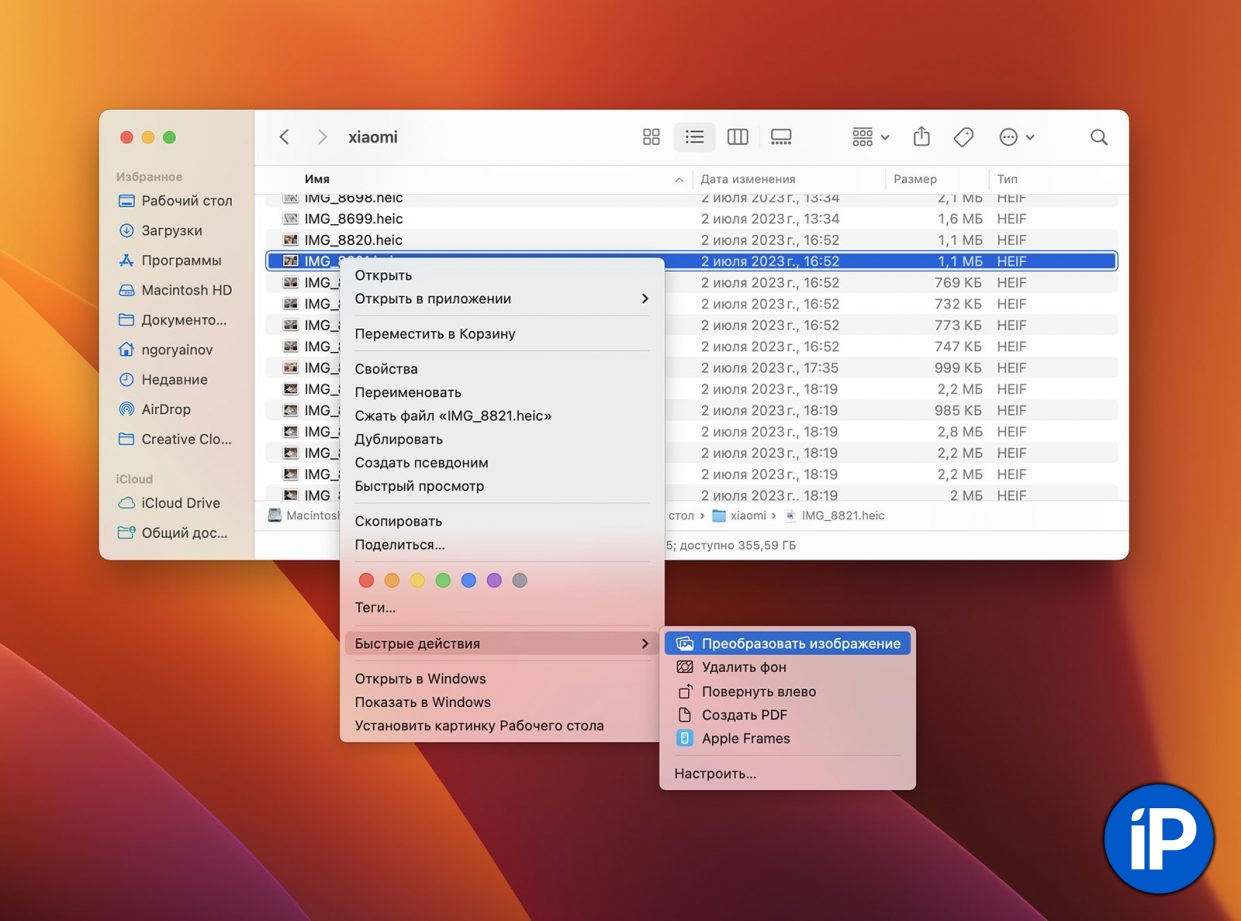Switch Finder to gallery view
Viewport: 1241px width, 921px height.
[781, 137]
